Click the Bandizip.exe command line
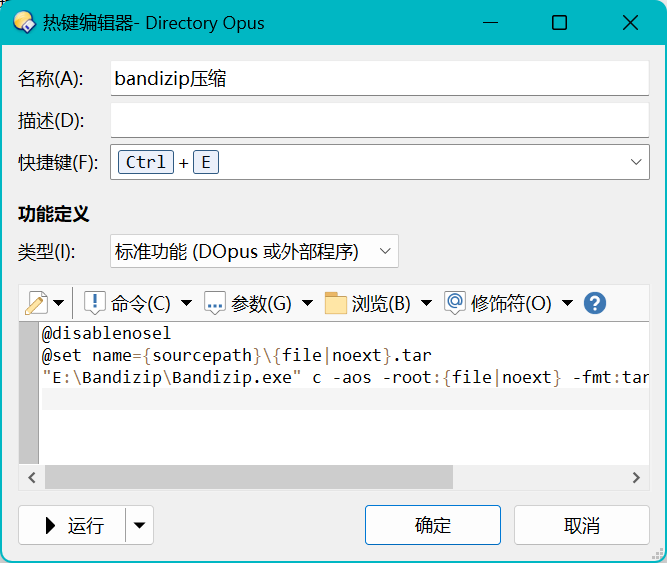The image size is (667, 563). pos(345,377)
